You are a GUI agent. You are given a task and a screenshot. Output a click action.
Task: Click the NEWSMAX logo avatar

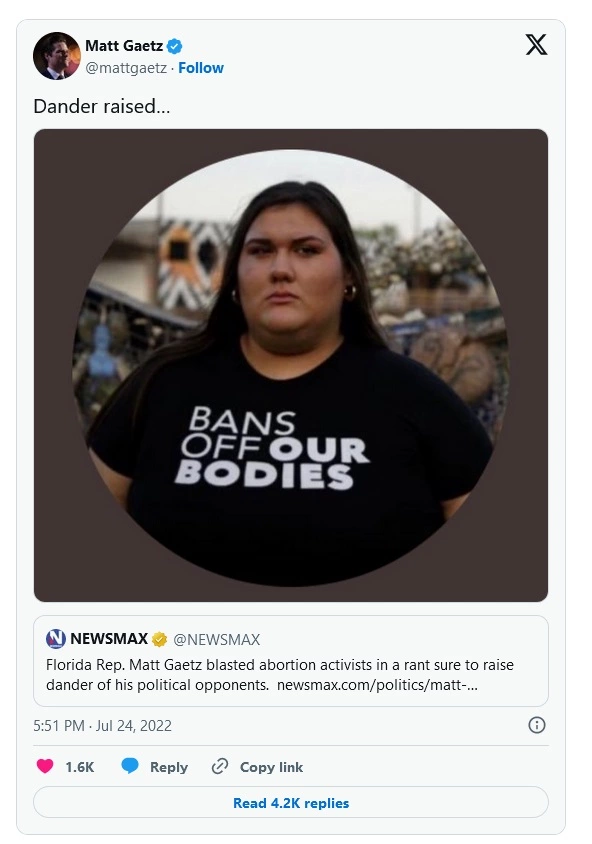click(56, 639)
